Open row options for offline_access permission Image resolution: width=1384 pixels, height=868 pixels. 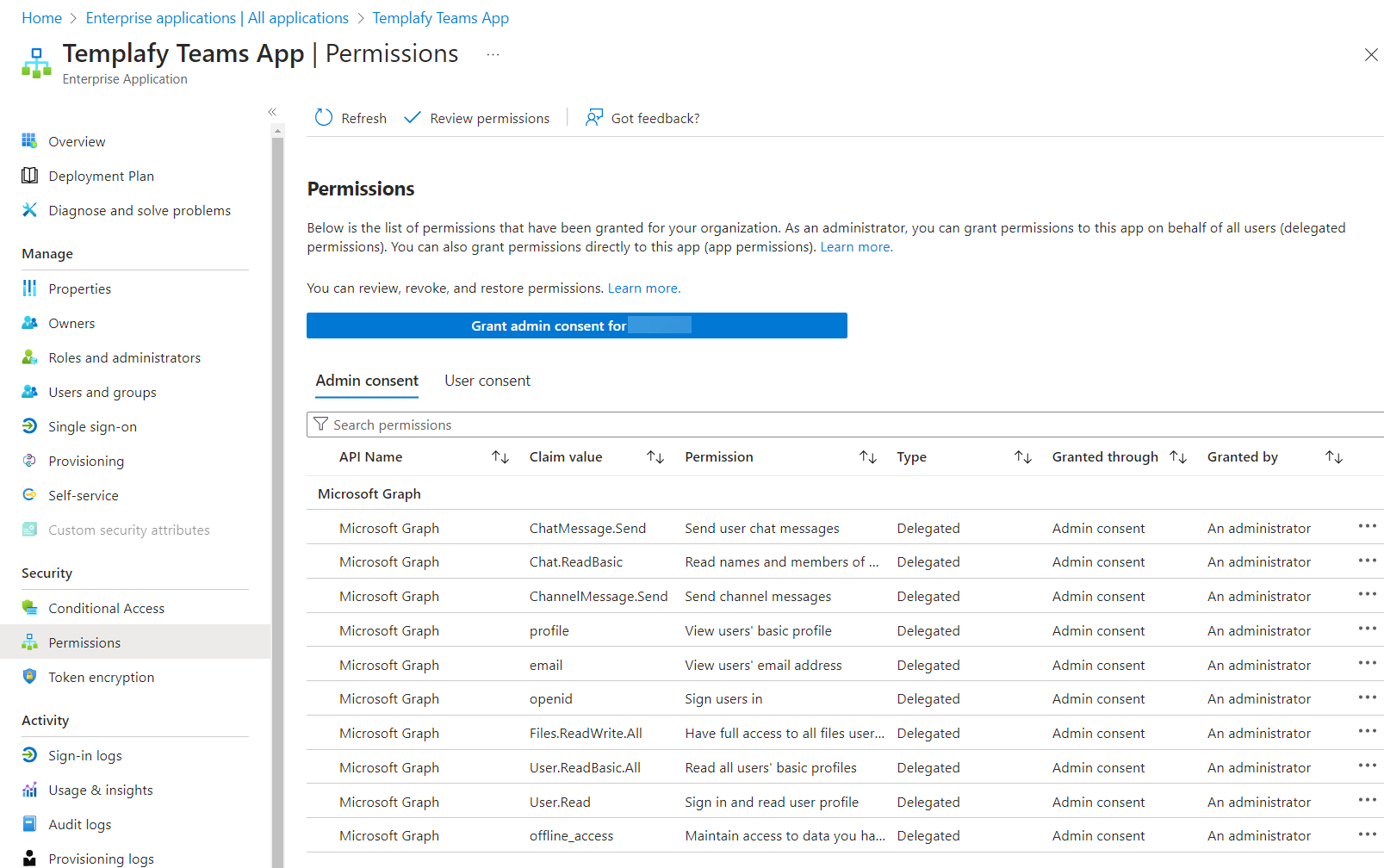point(1367,834)
